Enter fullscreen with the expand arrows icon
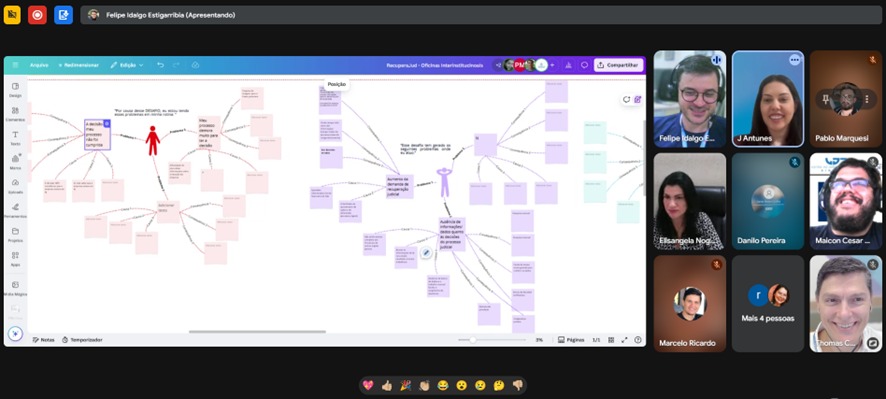The image size is (886, 399). click(624, 340)
